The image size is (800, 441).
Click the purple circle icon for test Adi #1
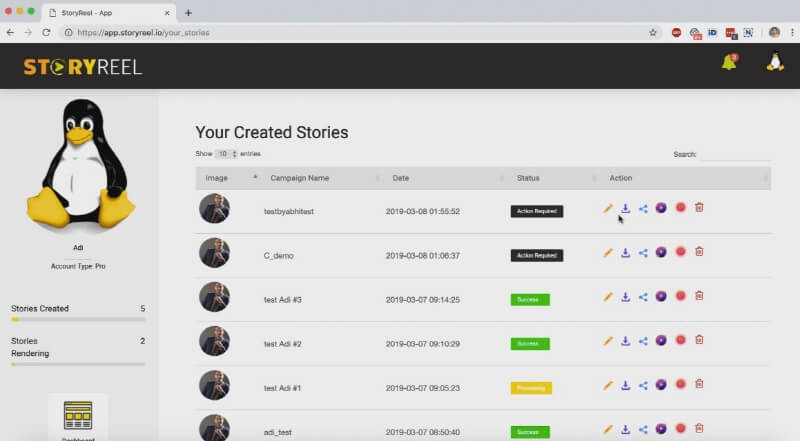pyautogui.click(x=661, y=384)
